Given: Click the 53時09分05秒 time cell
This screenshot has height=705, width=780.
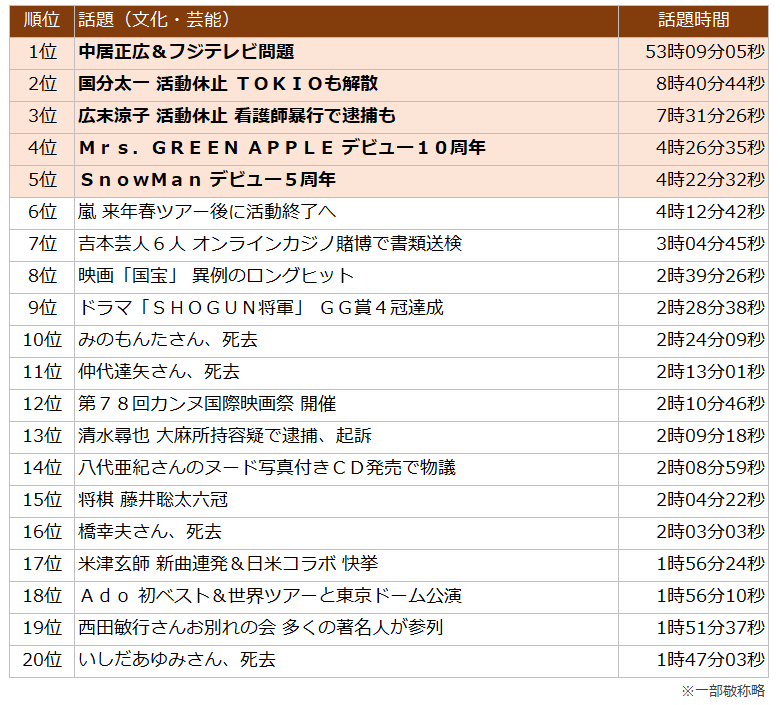Looking at the screenshot, I should 705,52.
